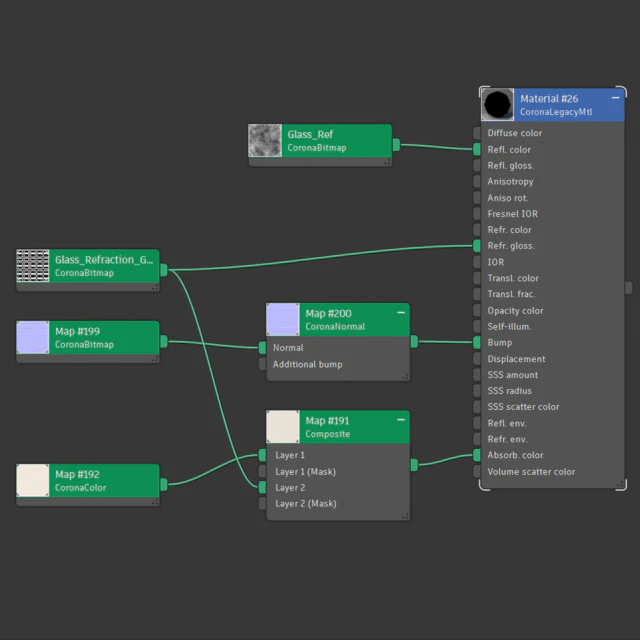The image size is (640, 640).
Task: Click the Additional bump input socket
Action: coord(262,364)
